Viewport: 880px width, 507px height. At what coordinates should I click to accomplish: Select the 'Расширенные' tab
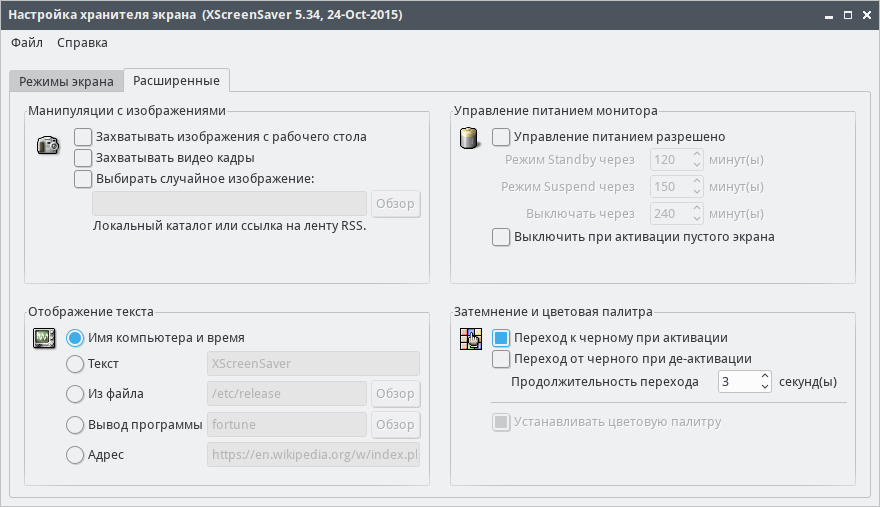[x=176, y=80]
